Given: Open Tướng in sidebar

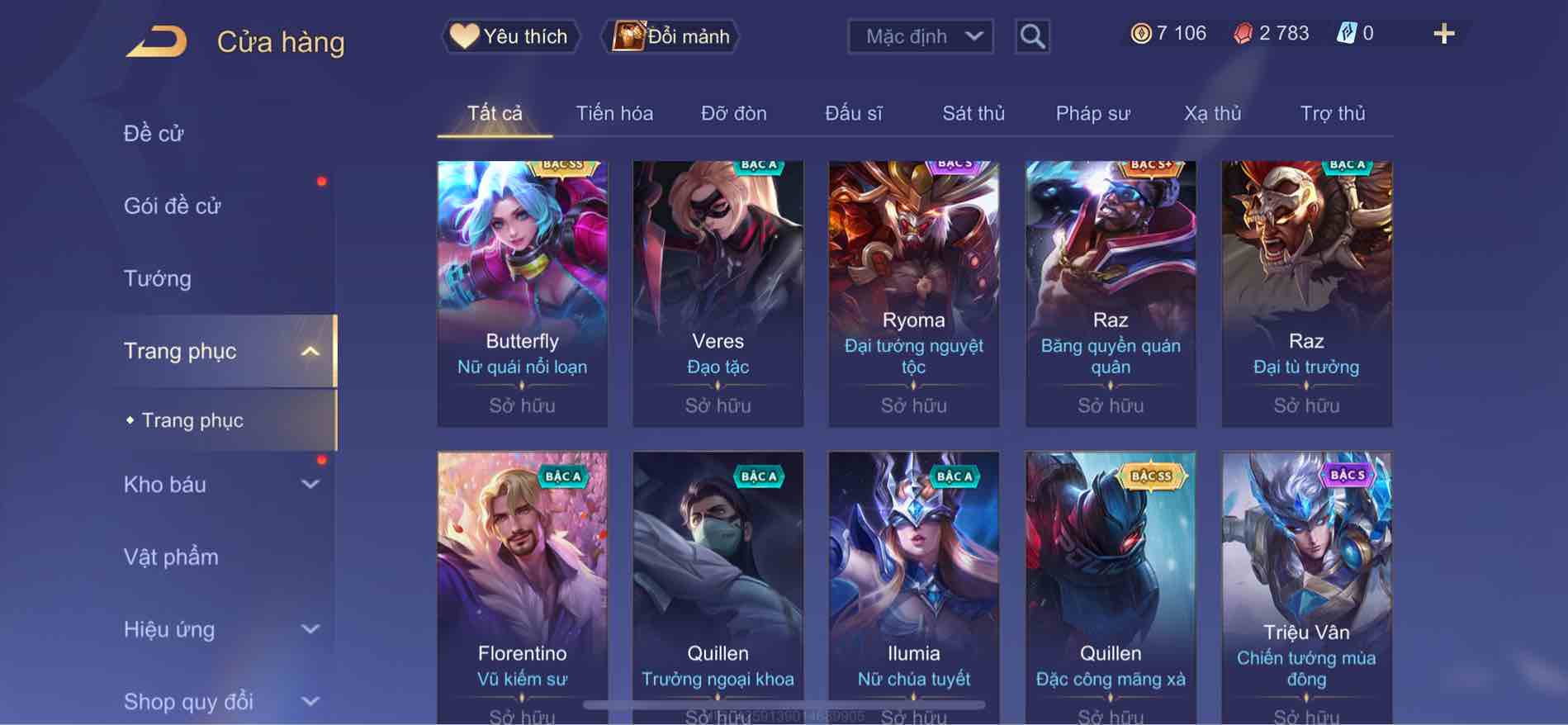Looking at the screenshot, I should pos(158,278).
